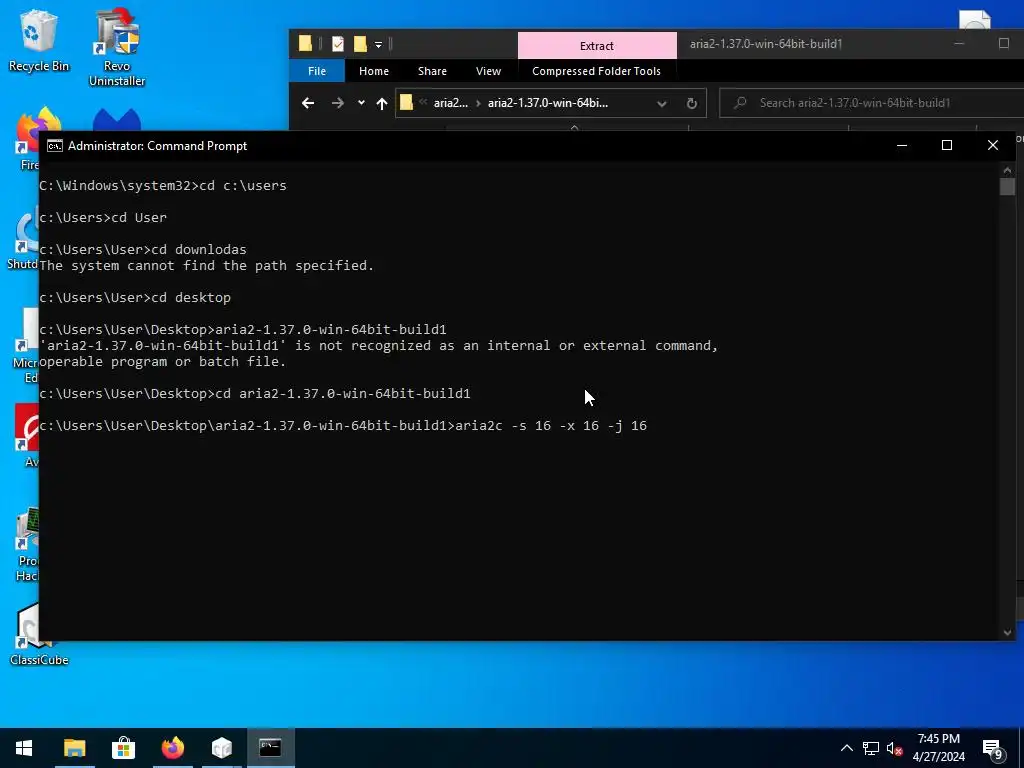The image size is (1024, 768).
Task: Click New Folder quick access toolbar icon
Action: (360, 44)
